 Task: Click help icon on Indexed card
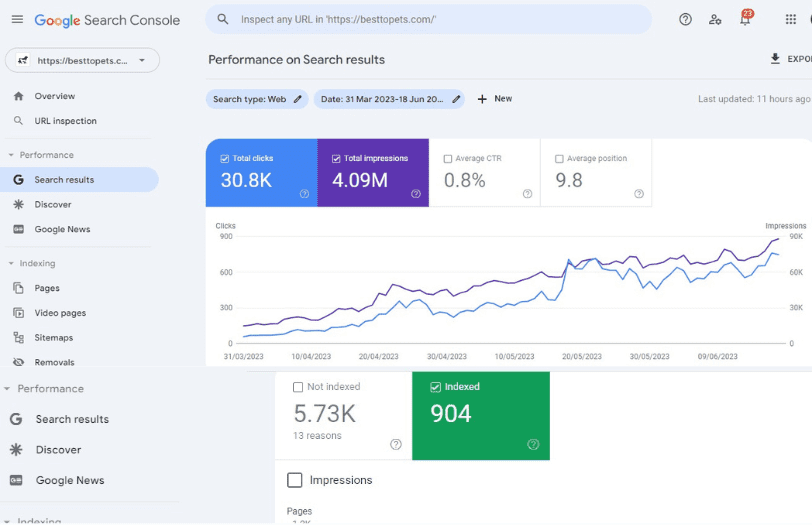533,444
